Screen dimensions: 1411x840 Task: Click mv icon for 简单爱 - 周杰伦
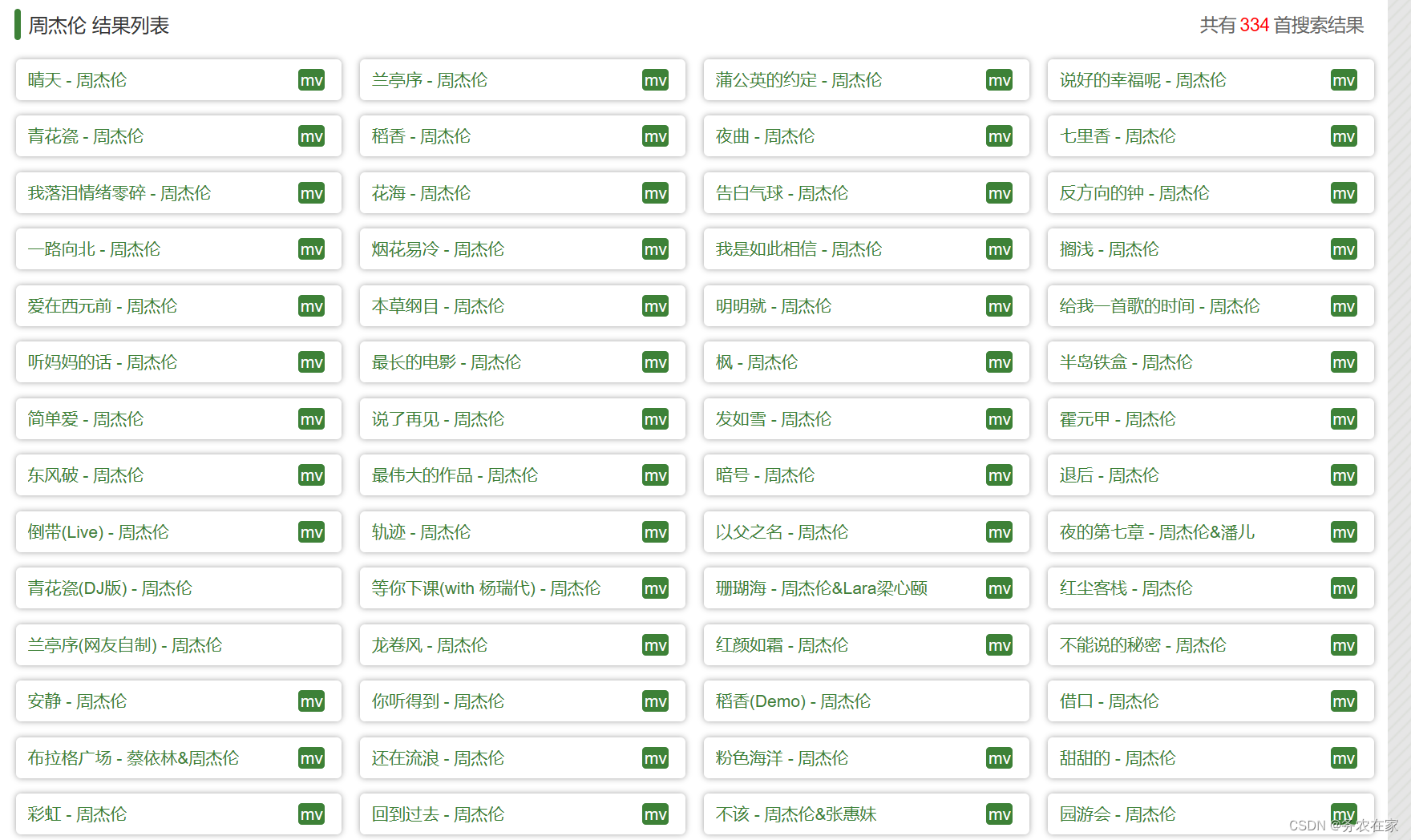[x=311, y=419]
